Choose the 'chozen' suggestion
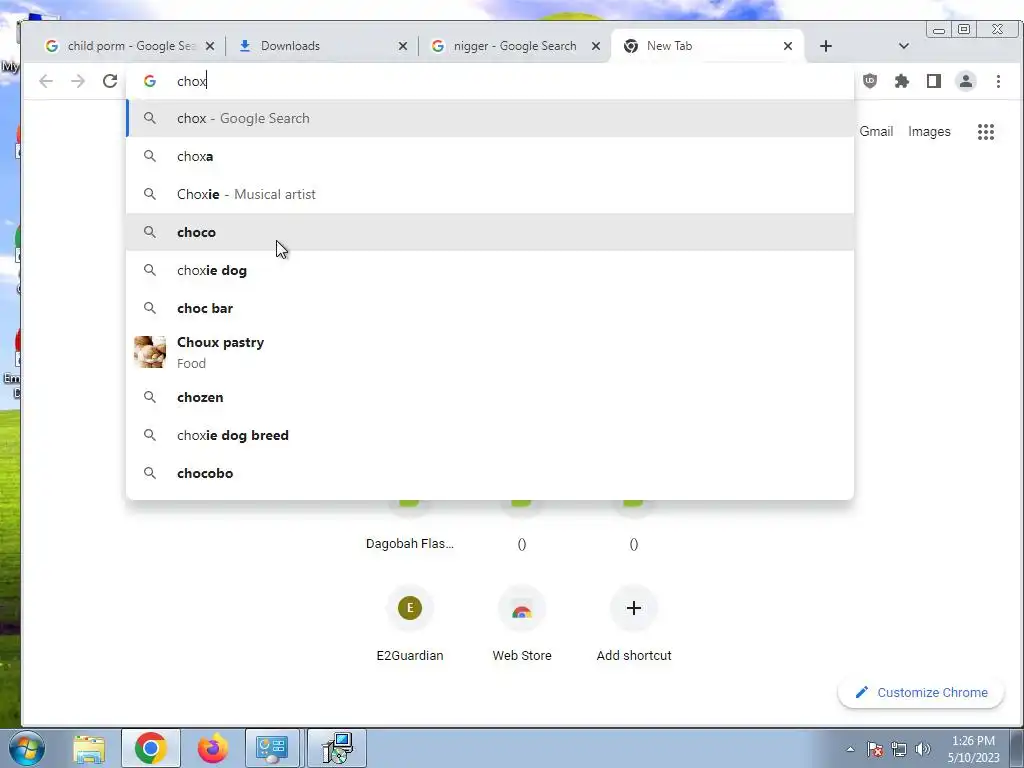The image size is (1024, 768). (490, 397)
